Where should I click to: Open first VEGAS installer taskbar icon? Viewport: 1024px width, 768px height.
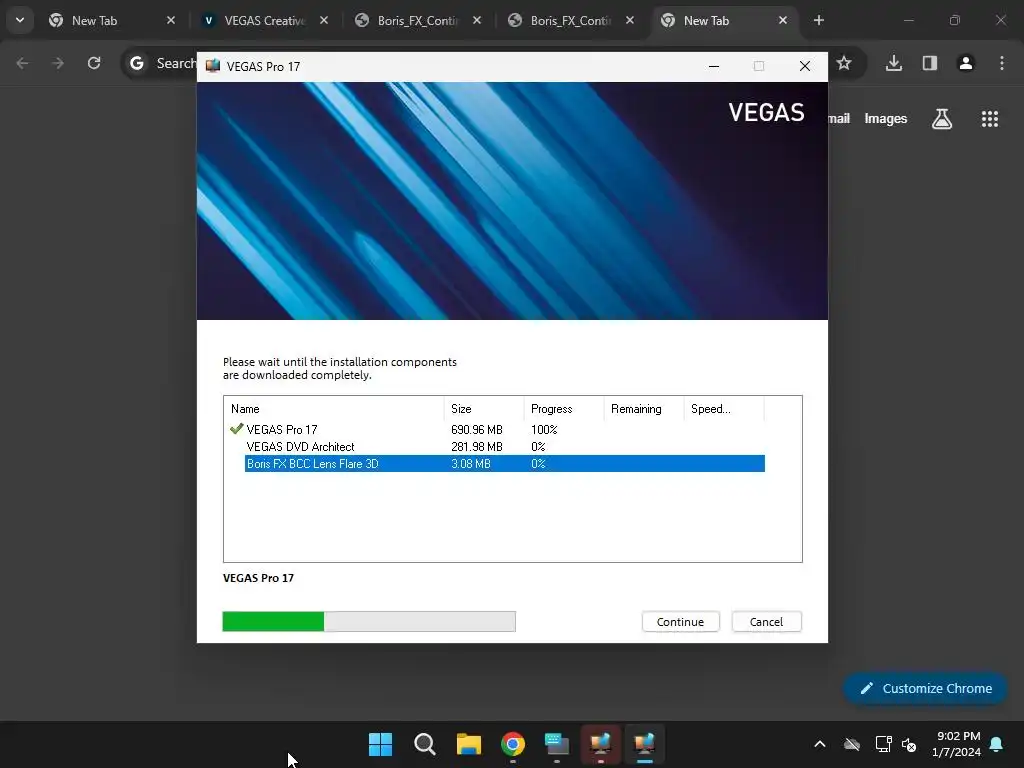coord(600,743)
